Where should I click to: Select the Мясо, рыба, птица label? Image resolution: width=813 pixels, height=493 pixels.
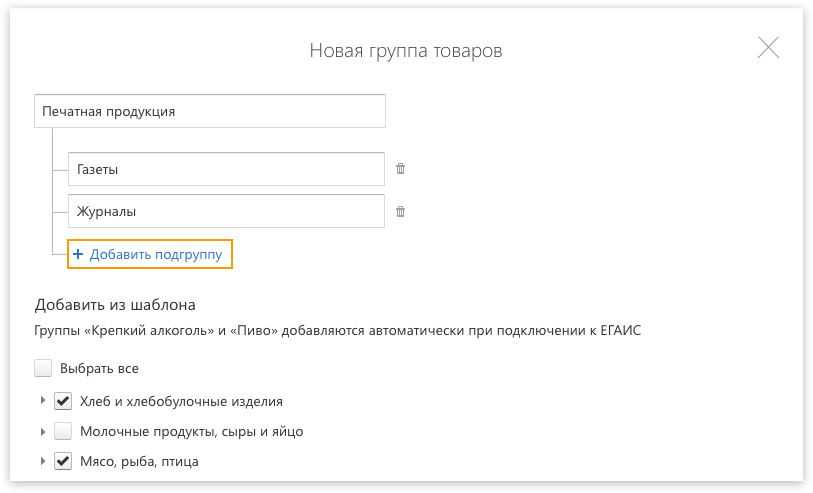click(139, 462)
